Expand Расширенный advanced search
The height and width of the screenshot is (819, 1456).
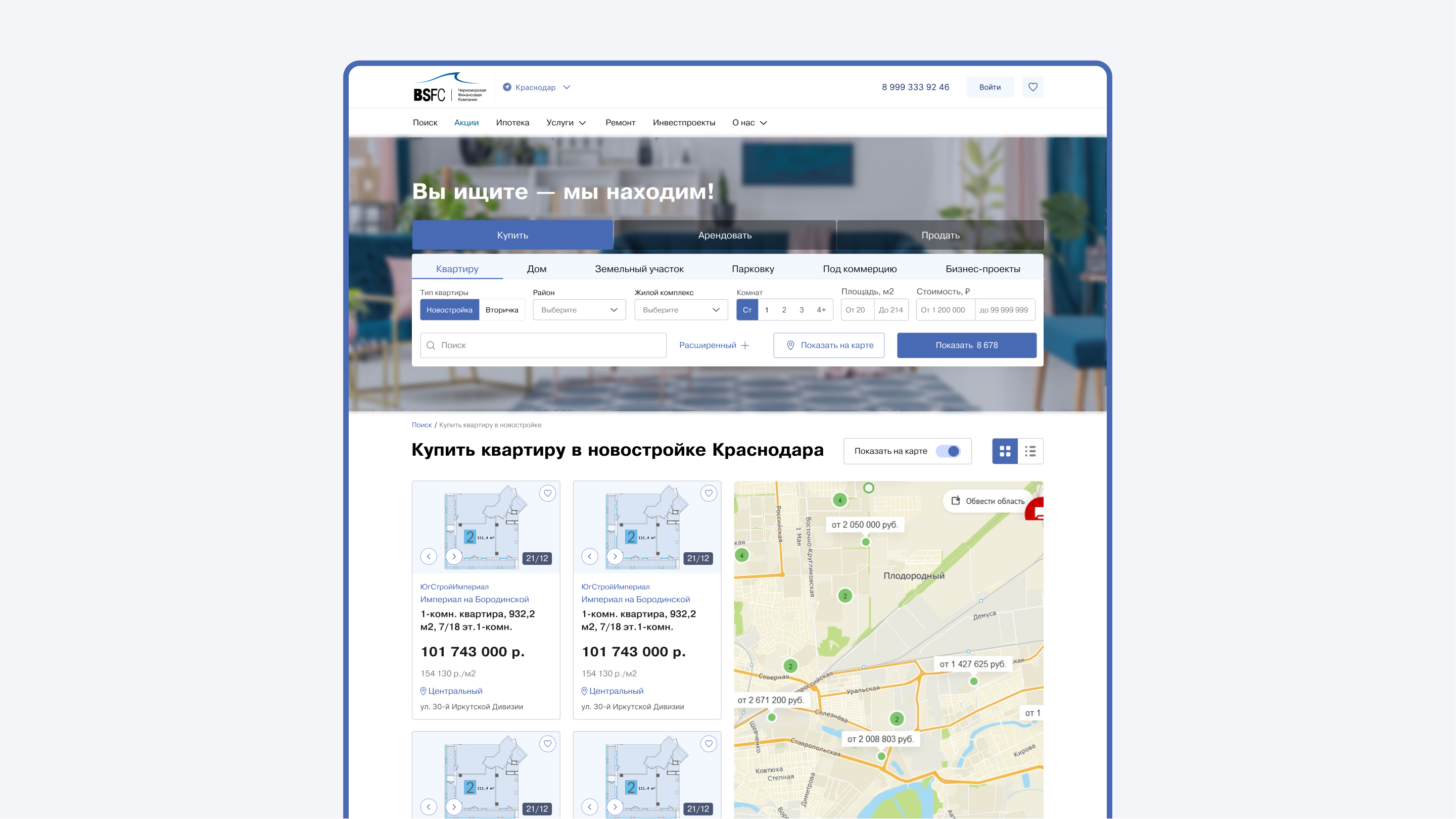tap(715, 346)
